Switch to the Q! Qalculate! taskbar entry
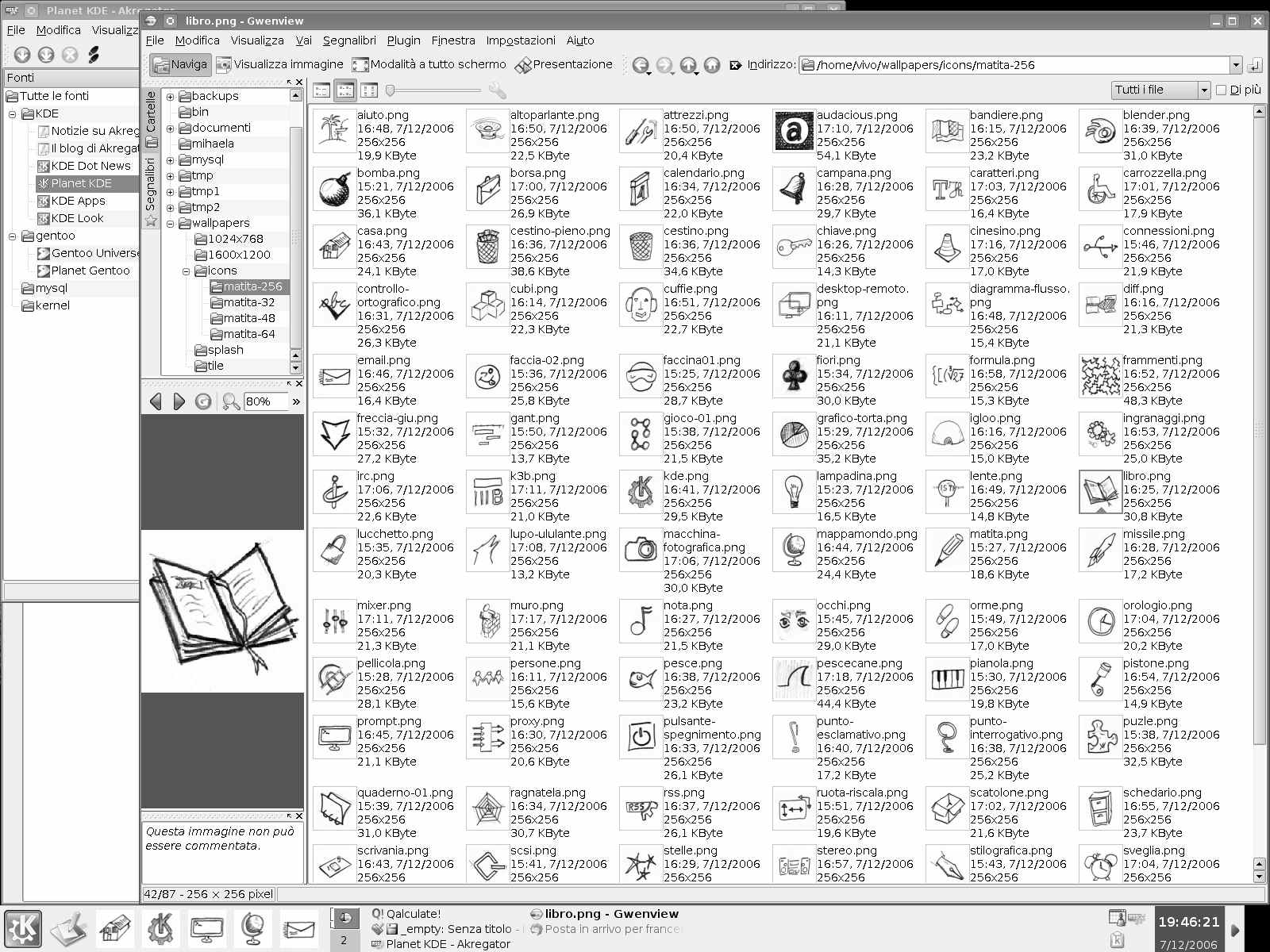 [406, 914]
